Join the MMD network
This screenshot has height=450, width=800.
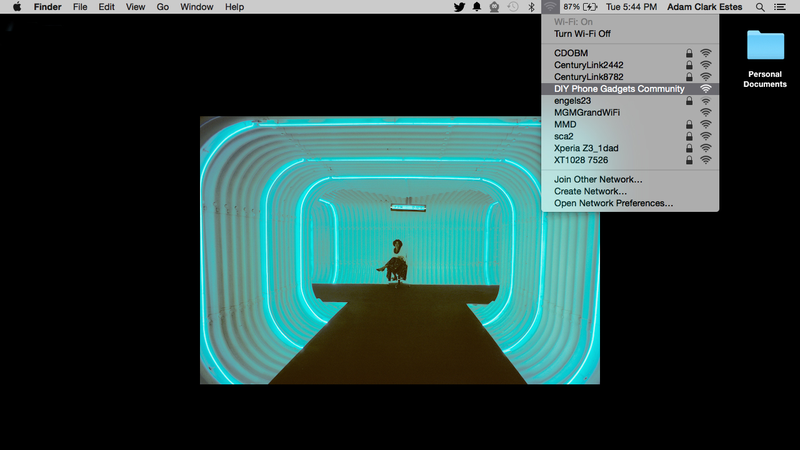tap(630, 124)
